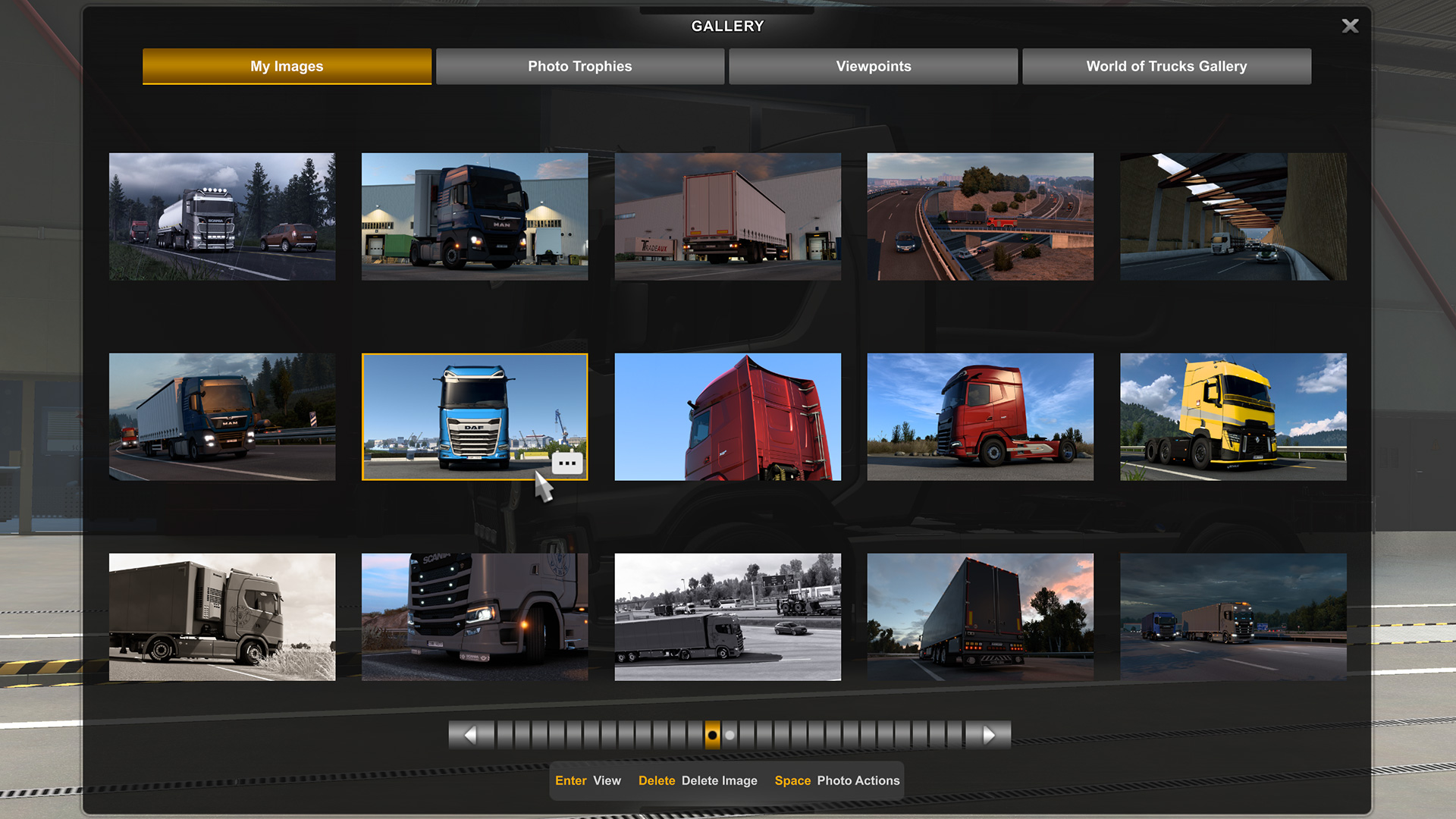Jump to page marker with white dot
The width and height of the screenshot is (1456, 819).
point(730,735)
